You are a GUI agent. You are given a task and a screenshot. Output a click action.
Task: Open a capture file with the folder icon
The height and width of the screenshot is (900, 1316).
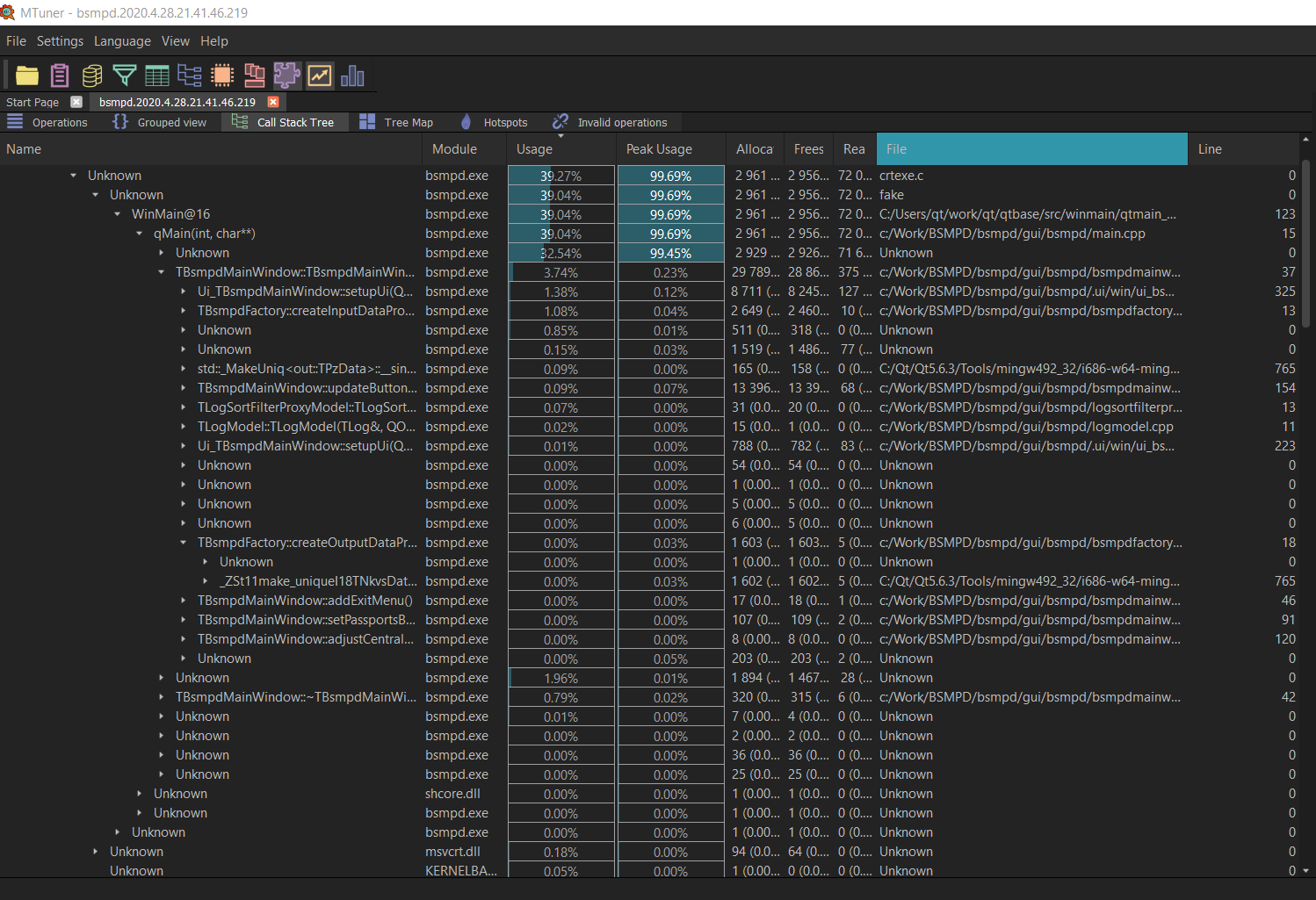(26, 76)
